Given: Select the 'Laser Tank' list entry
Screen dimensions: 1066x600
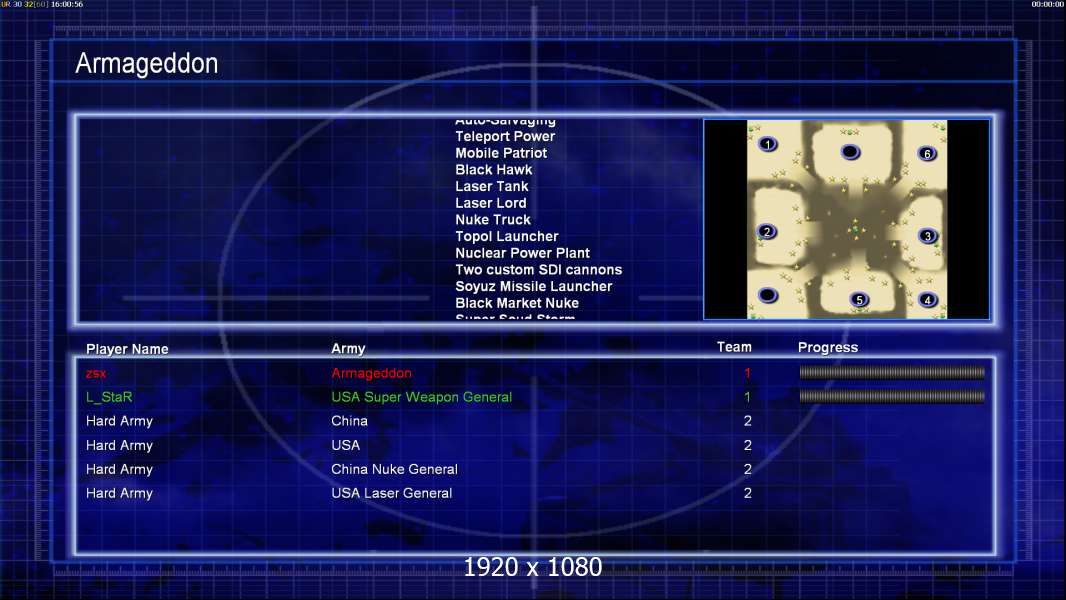Looking at the screenshot, I should coord(492,186).
